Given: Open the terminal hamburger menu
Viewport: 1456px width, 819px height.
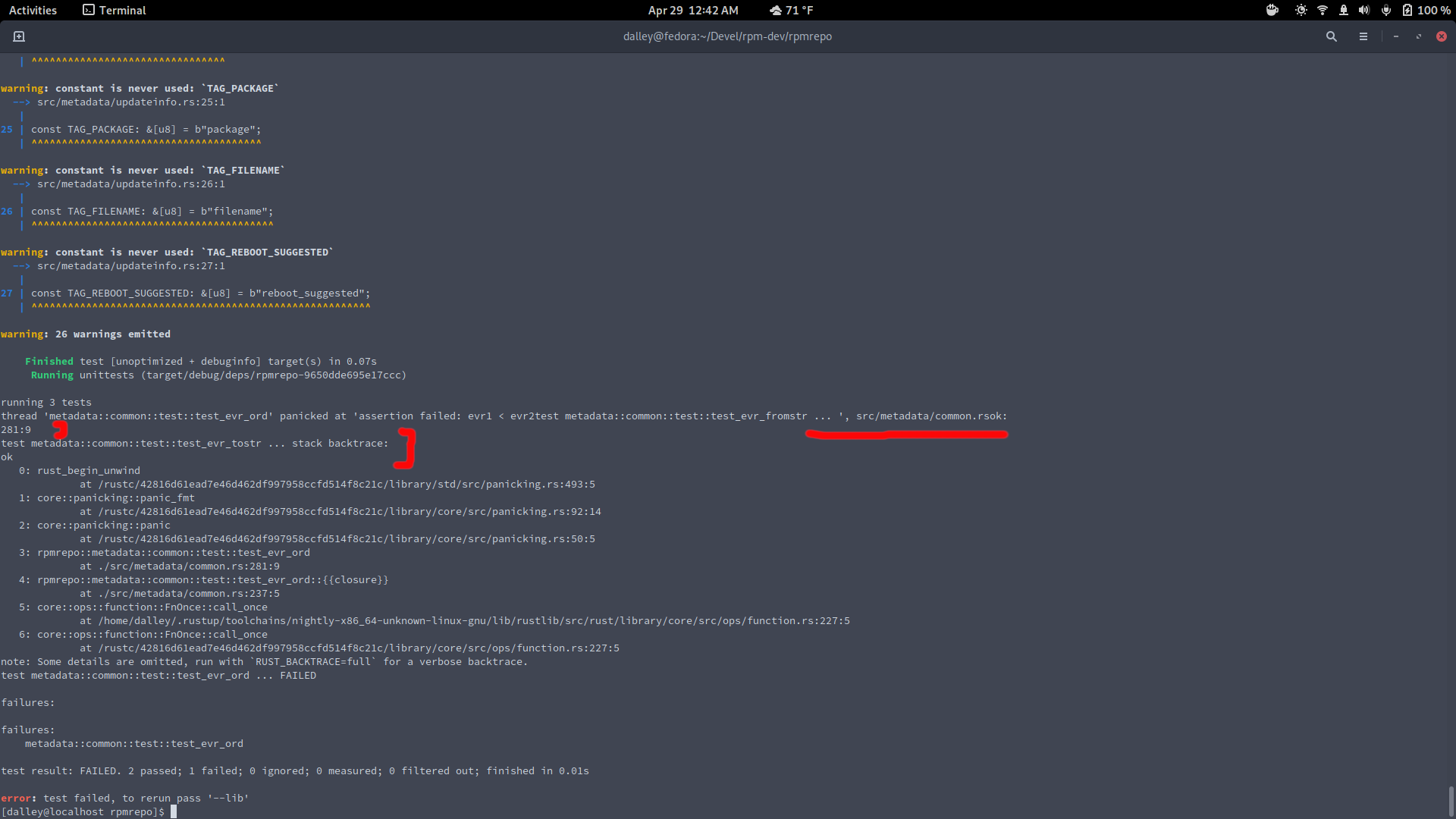Looking at the screenshot, I should tap(1363, 36).
